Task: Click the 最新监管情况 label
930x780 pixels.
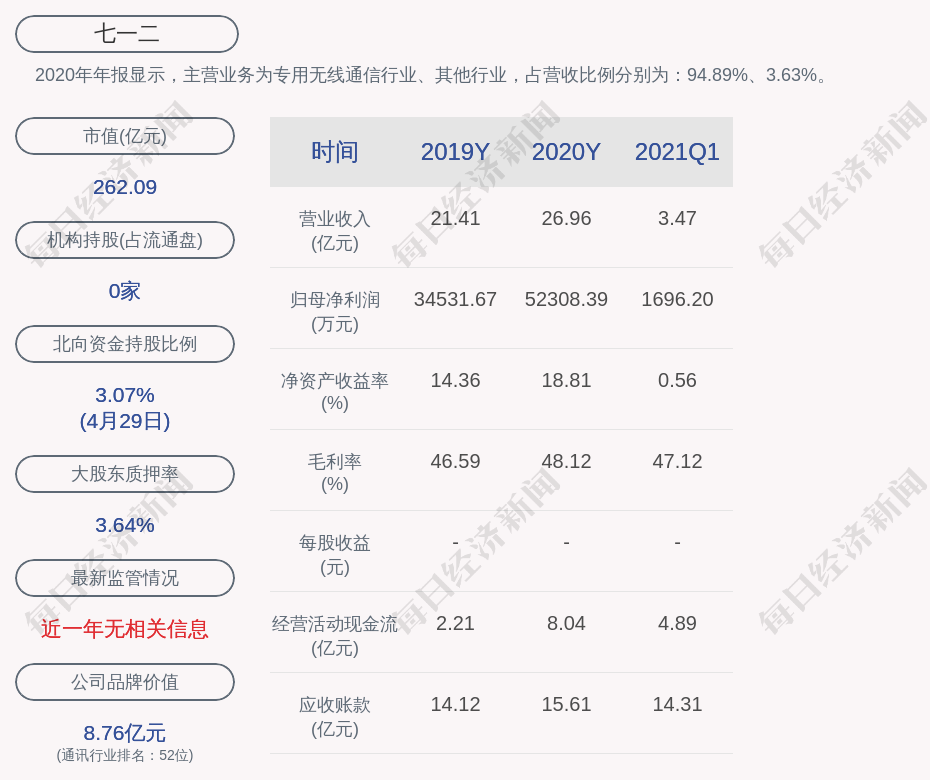Action: click(125, 578)
